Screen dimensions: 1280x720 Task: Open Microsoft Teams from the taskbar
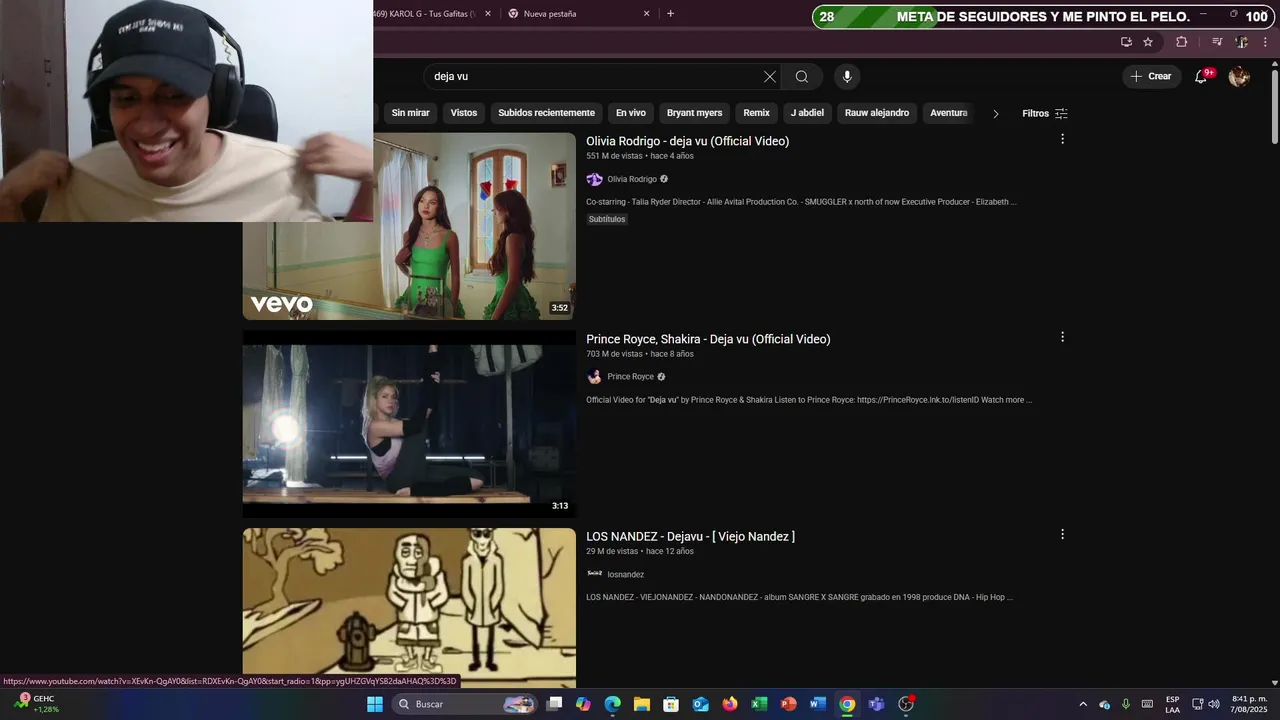tap(877, 704)
